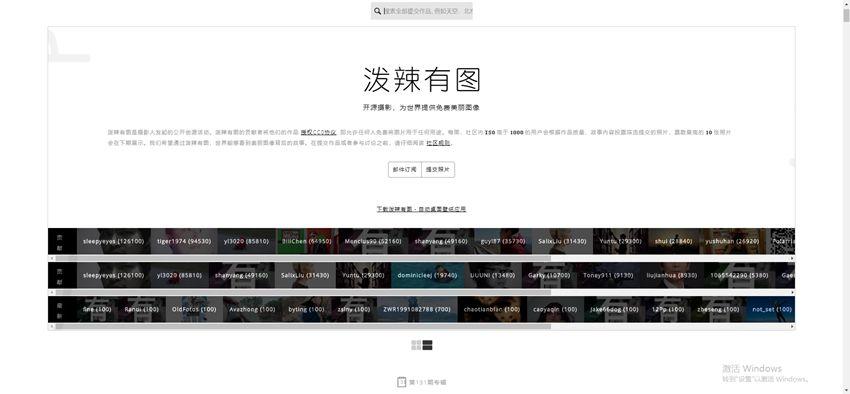The width and height of the screenshot is (850, 394).
Task: Open contributor tiger1974 (94530)
Action: click(x=184, y=241)
